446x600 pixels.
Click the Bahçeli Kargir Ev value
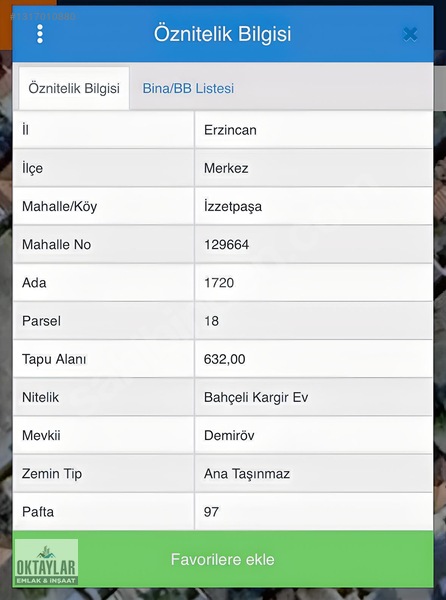coord(256,398)
